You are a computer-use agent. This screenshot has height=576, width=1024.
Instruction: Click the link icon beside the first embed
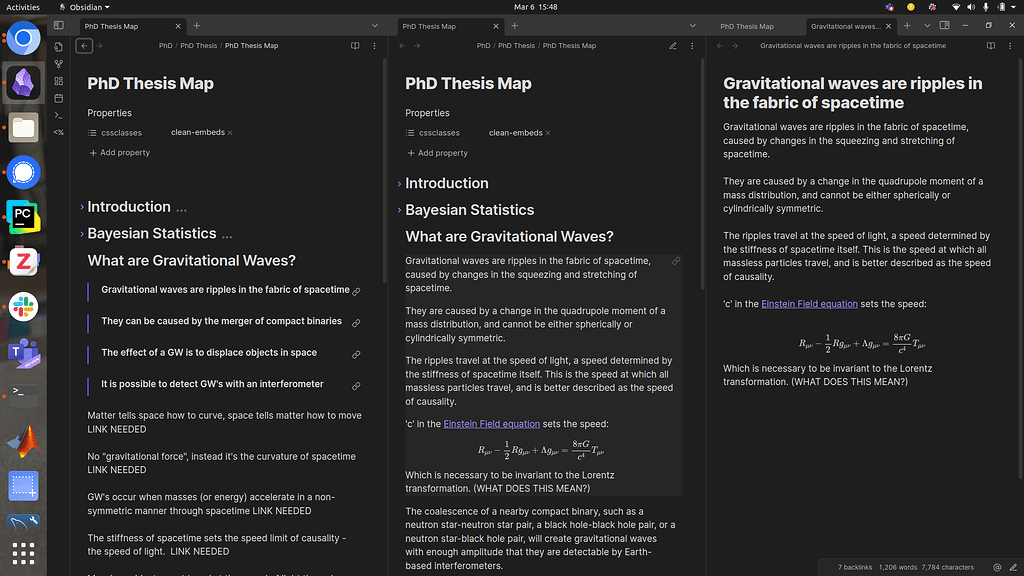pyautogui.click(x=356, y=291)
